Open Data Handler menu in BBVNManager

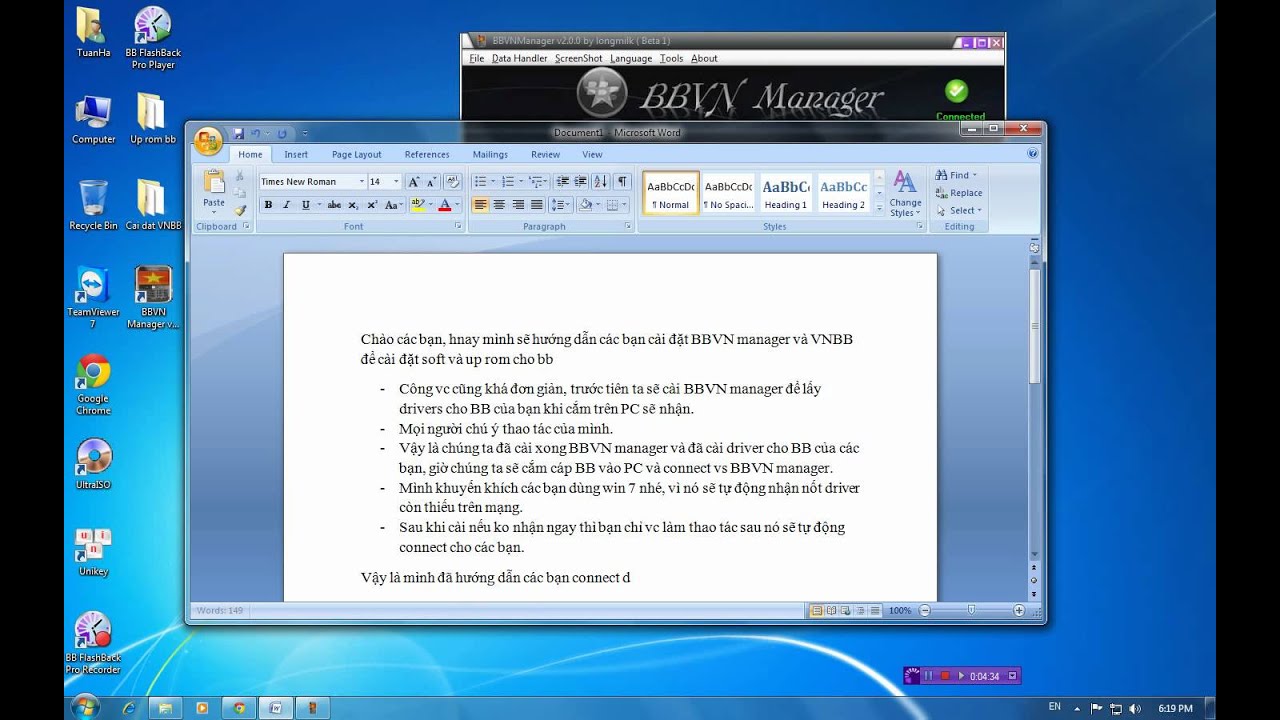coord(519,59)
